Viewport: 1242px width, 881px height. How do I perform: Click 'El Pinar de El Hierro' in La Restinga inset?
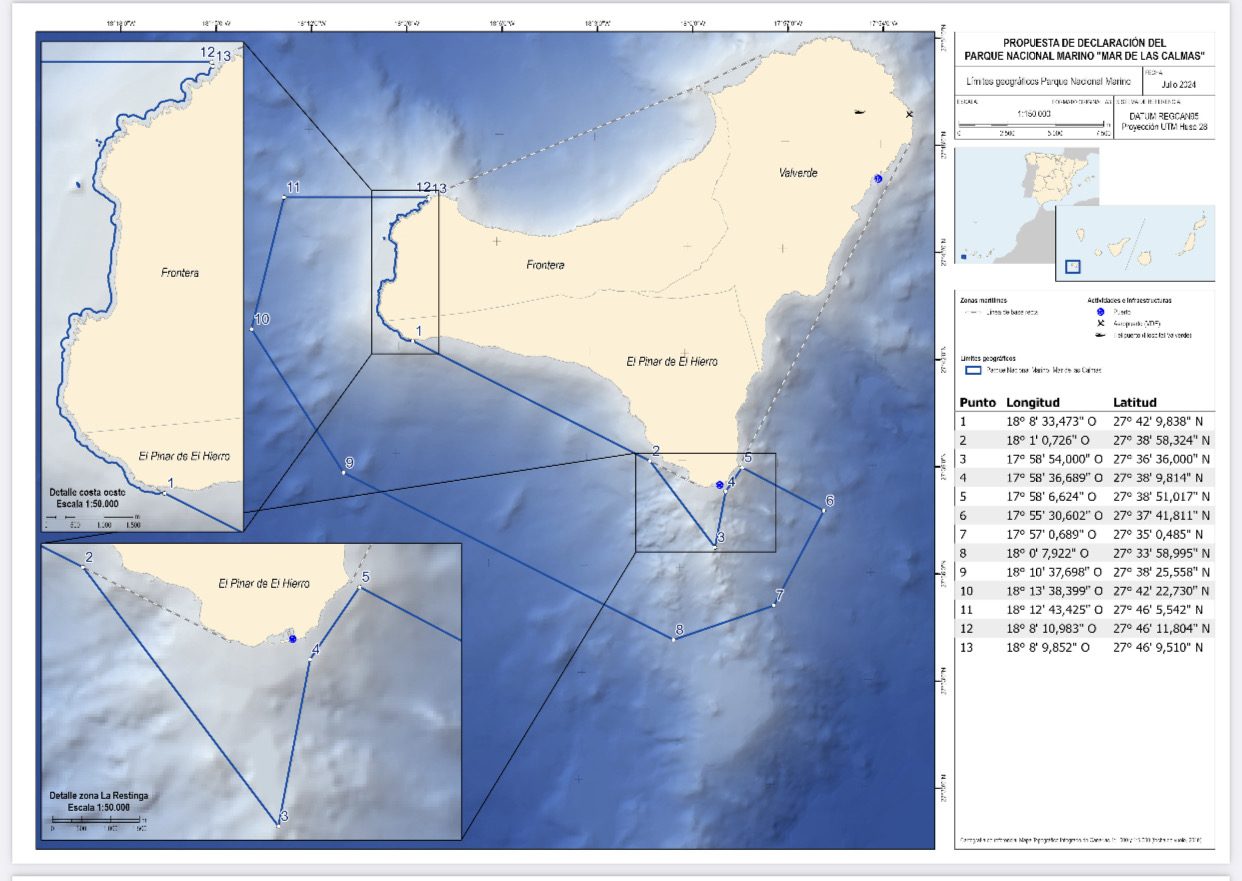[x=263, y=583]
